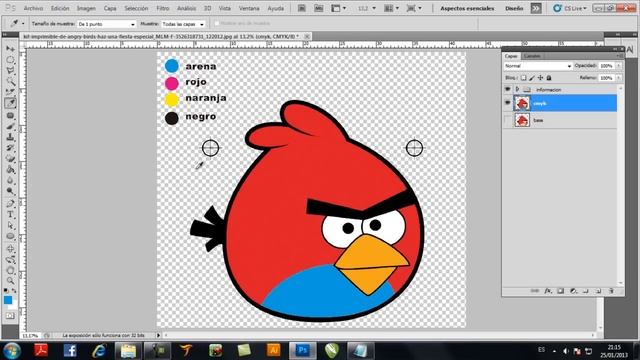Show more workspaces chevron

point(536,8)
